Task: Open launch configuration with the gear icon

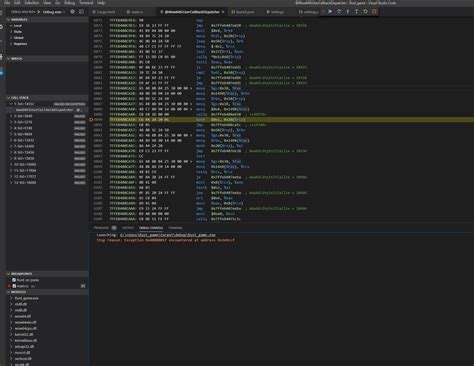Action: click(72, 12)
